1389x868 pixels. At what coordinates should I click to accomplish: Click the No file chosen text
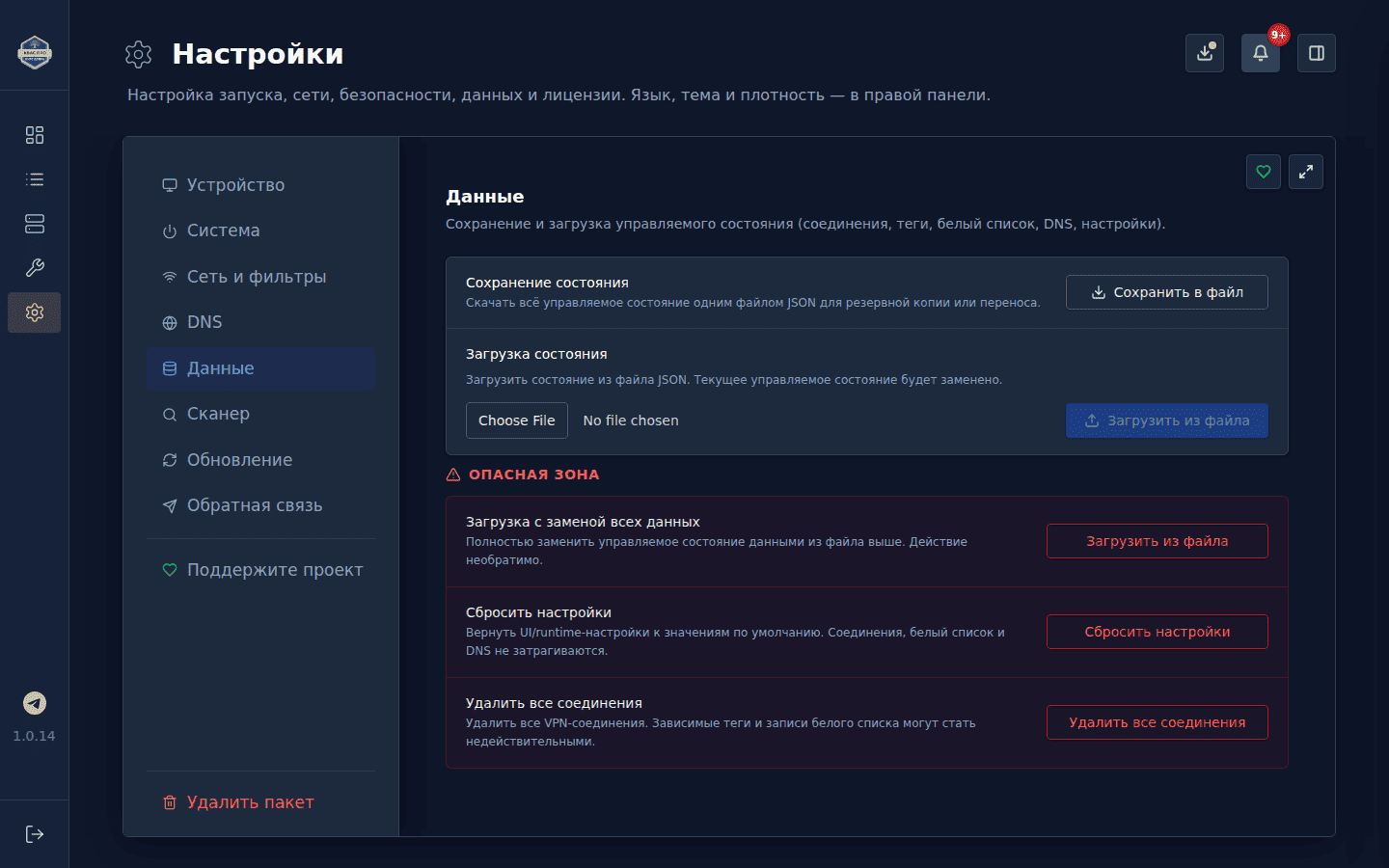point(631,420)
